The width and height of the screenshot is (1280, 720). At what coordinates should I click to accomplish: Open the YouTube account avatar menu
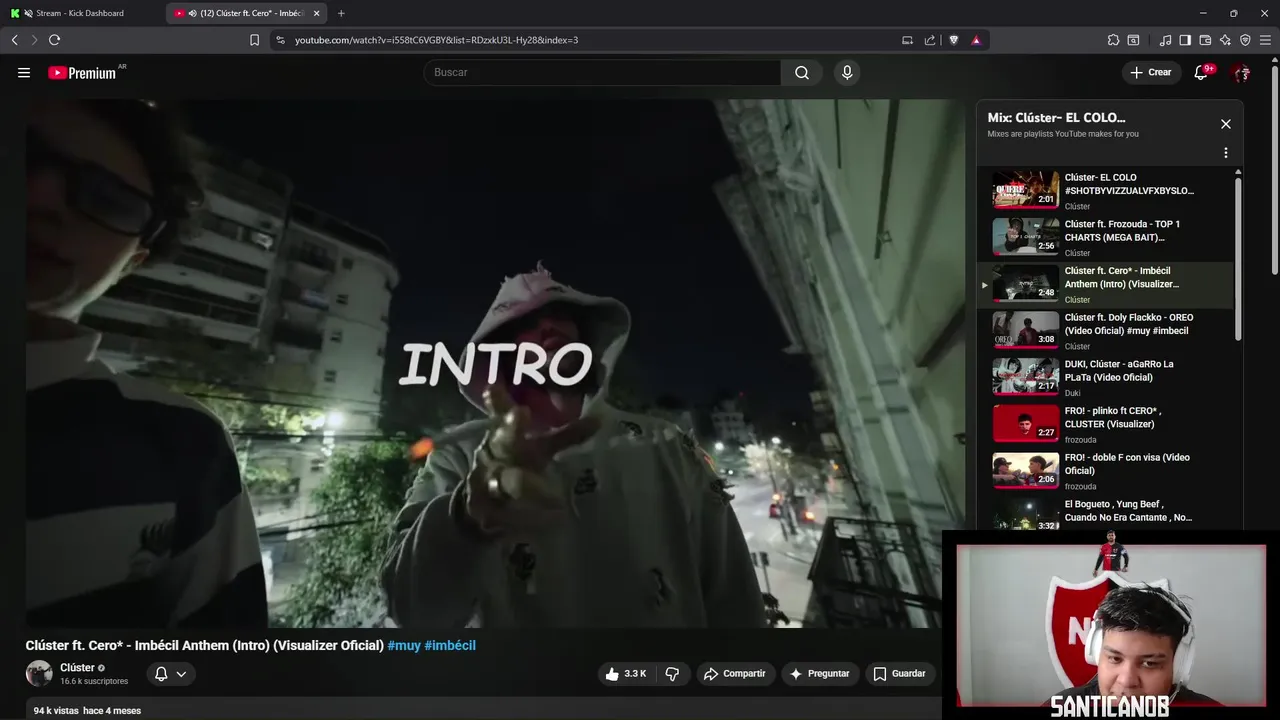coord(1241,73)
